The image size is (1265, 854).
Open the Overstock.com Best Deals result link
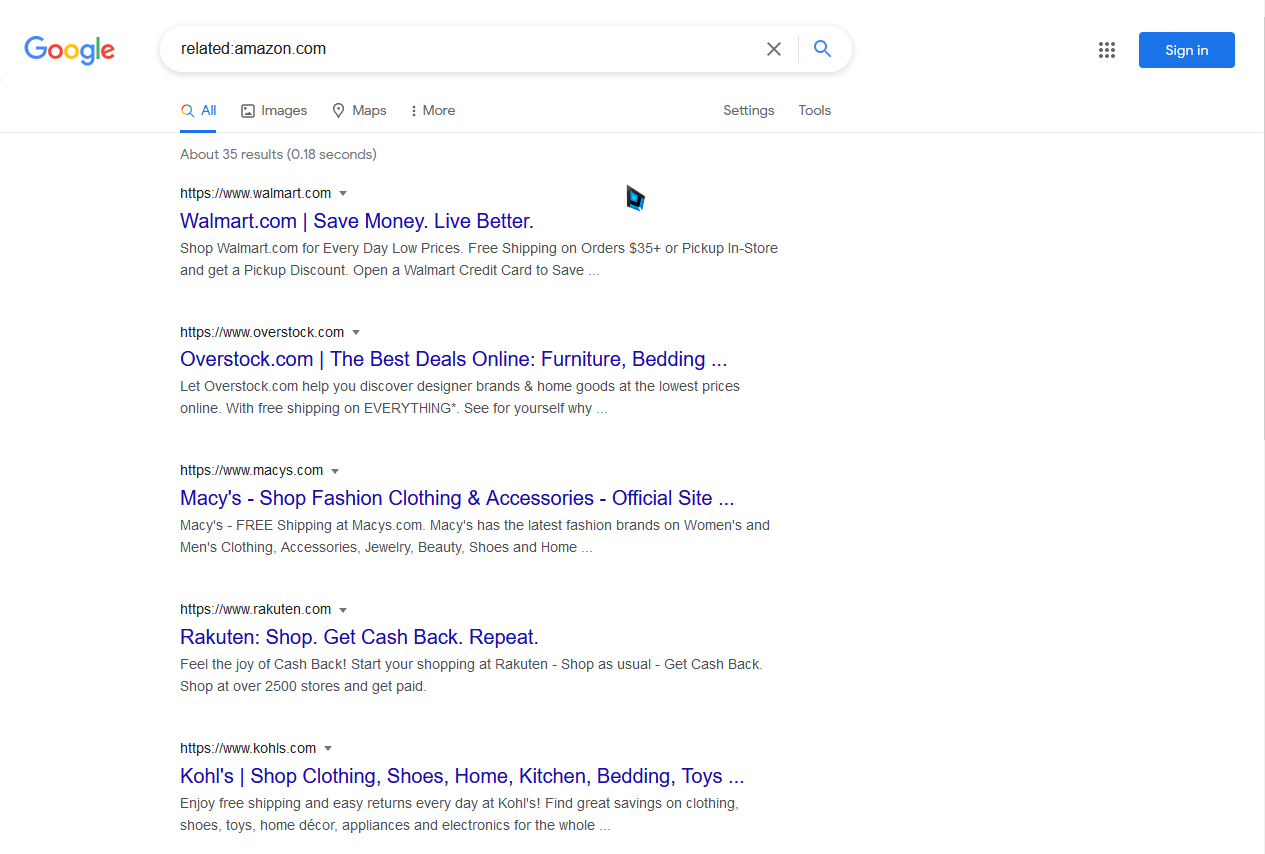click(454, 359)
